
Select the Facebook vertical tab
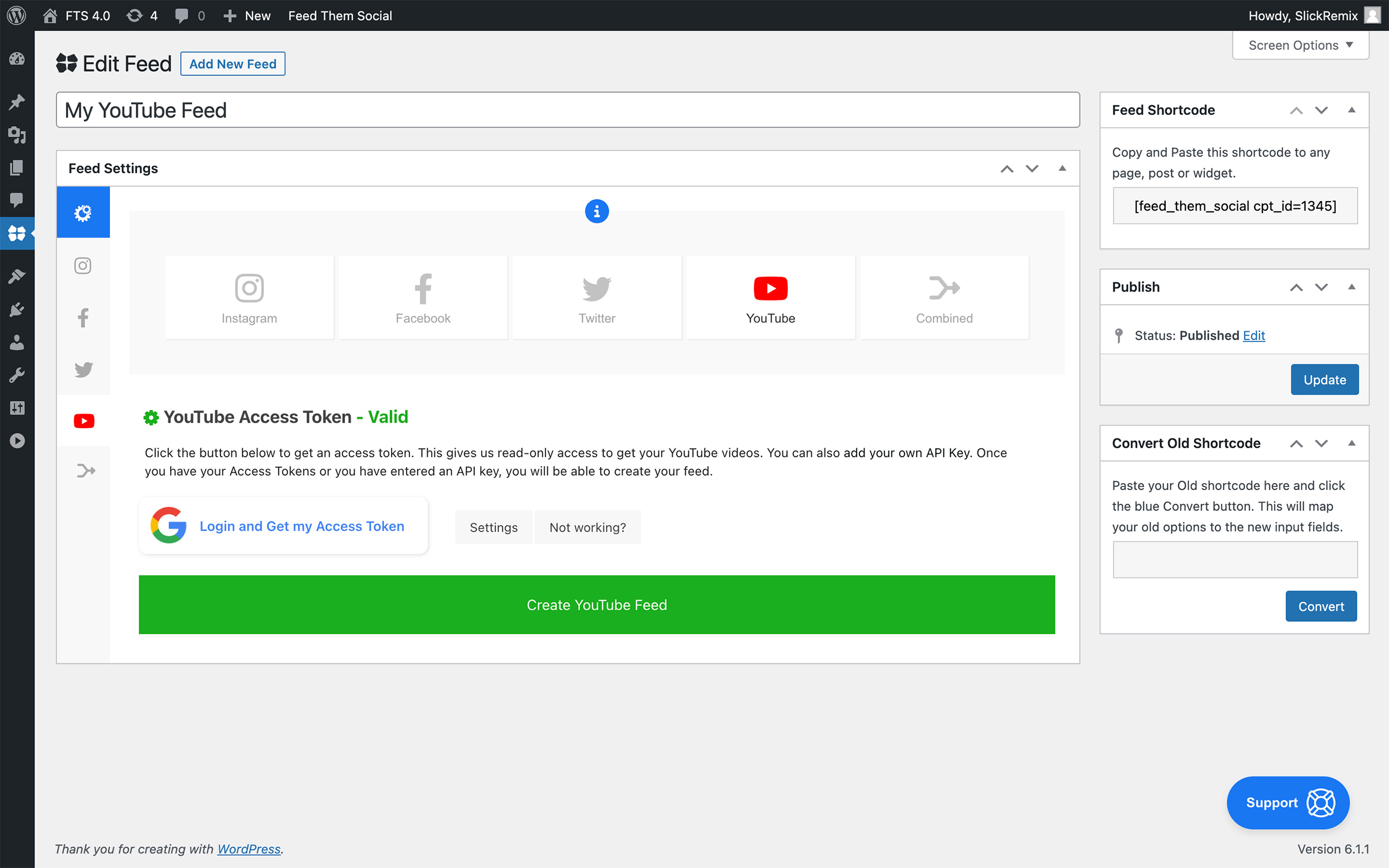coord(83,318)
